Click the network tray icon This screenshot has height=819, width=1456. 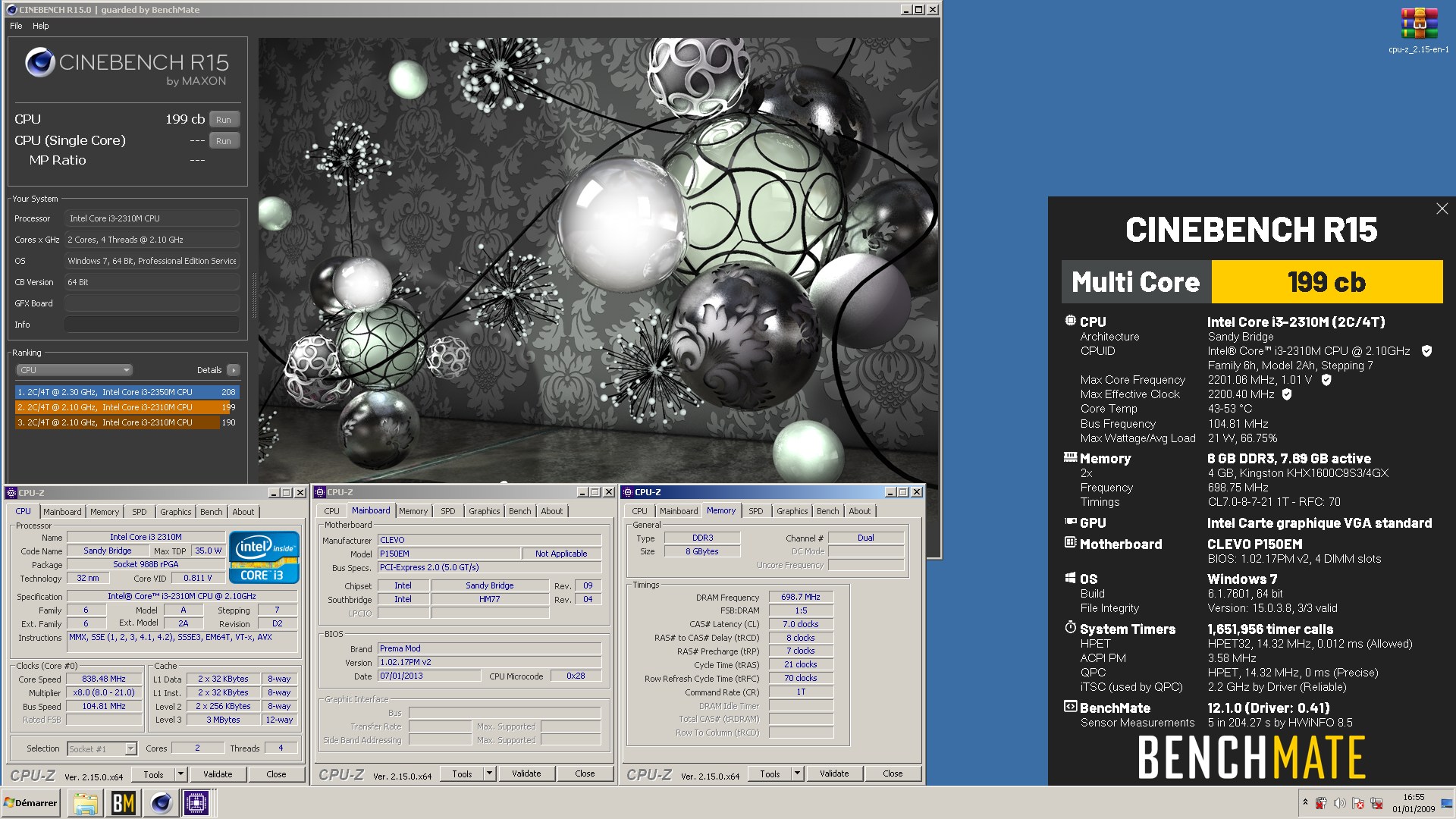[1377, 803]
